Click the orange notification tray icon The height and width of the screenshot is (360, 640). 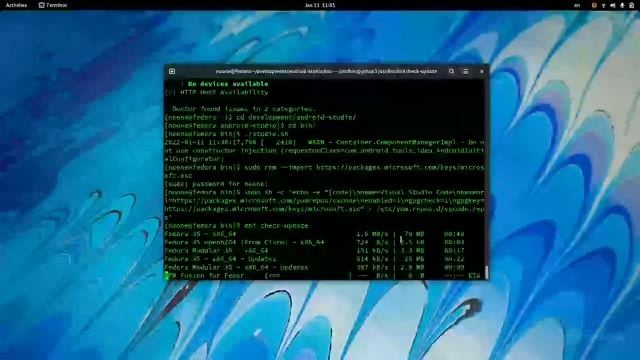click(x=594, y=5)
